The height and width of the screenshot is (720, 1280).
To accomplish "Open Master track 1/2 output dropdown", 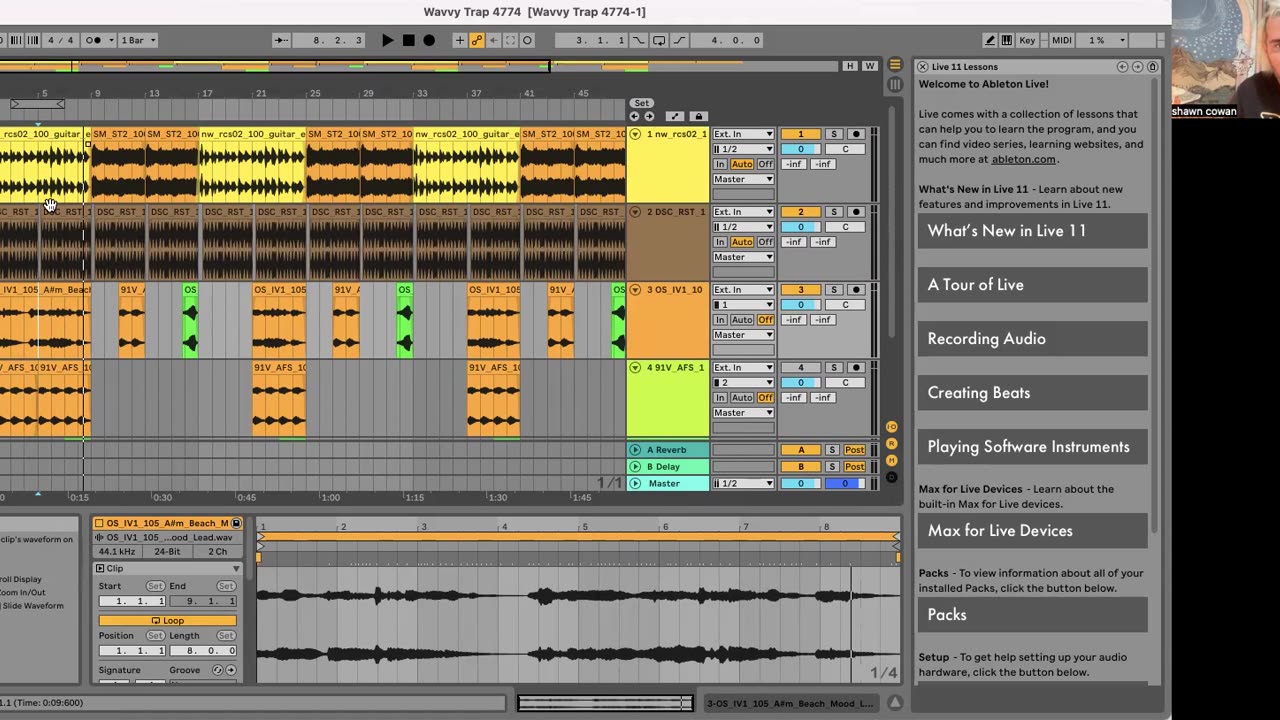I will coord(743,484).
